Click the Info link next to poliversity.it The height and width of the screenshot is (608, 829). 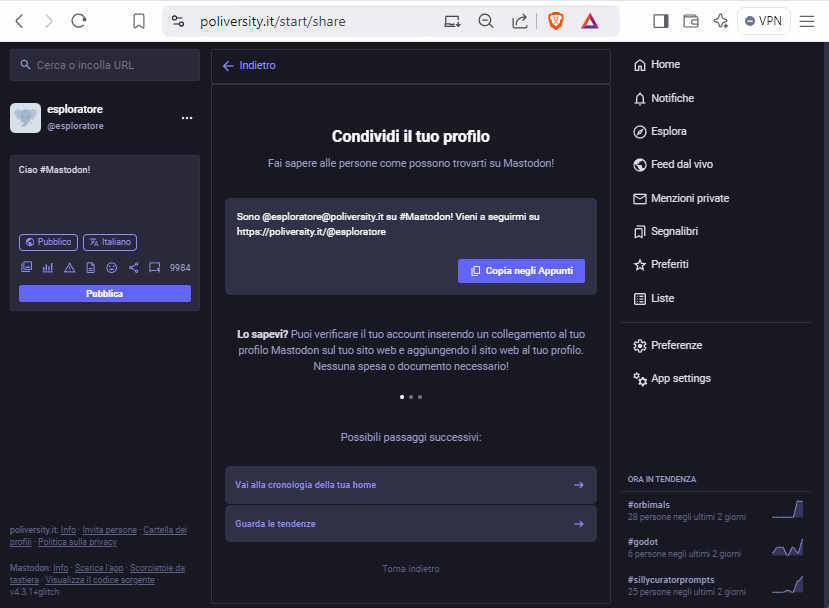coord(68,530)
